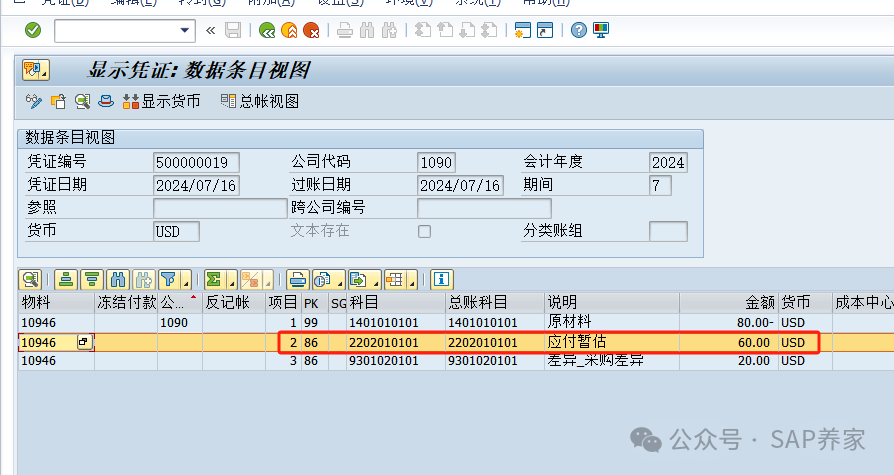Click the Display/Change glasses-pencil icon
Image resolution: width=894 pixels, height=475 pixels.
34,102
